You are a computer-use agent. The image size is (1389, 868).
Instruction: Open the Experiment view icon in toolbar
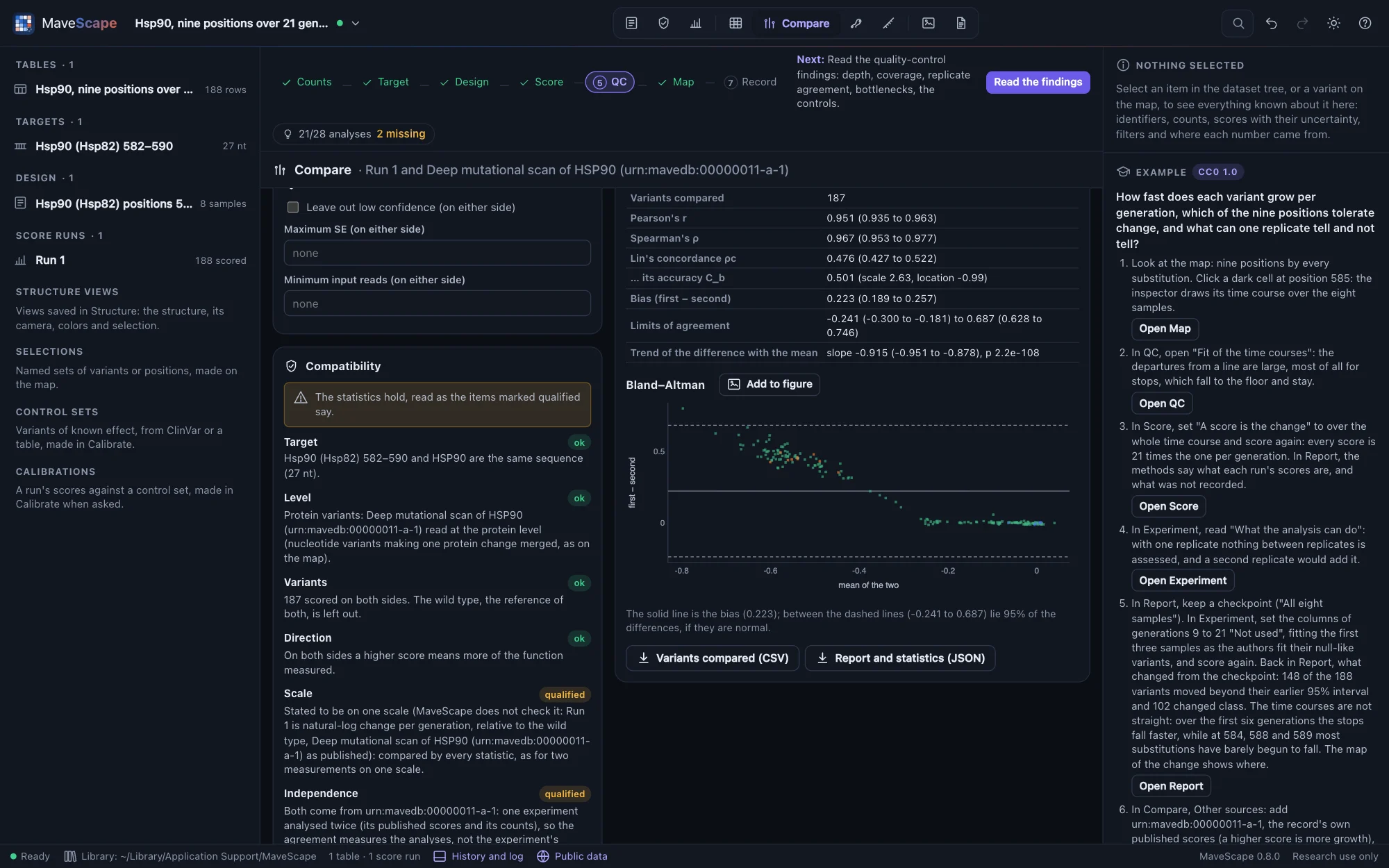(631, 23)
